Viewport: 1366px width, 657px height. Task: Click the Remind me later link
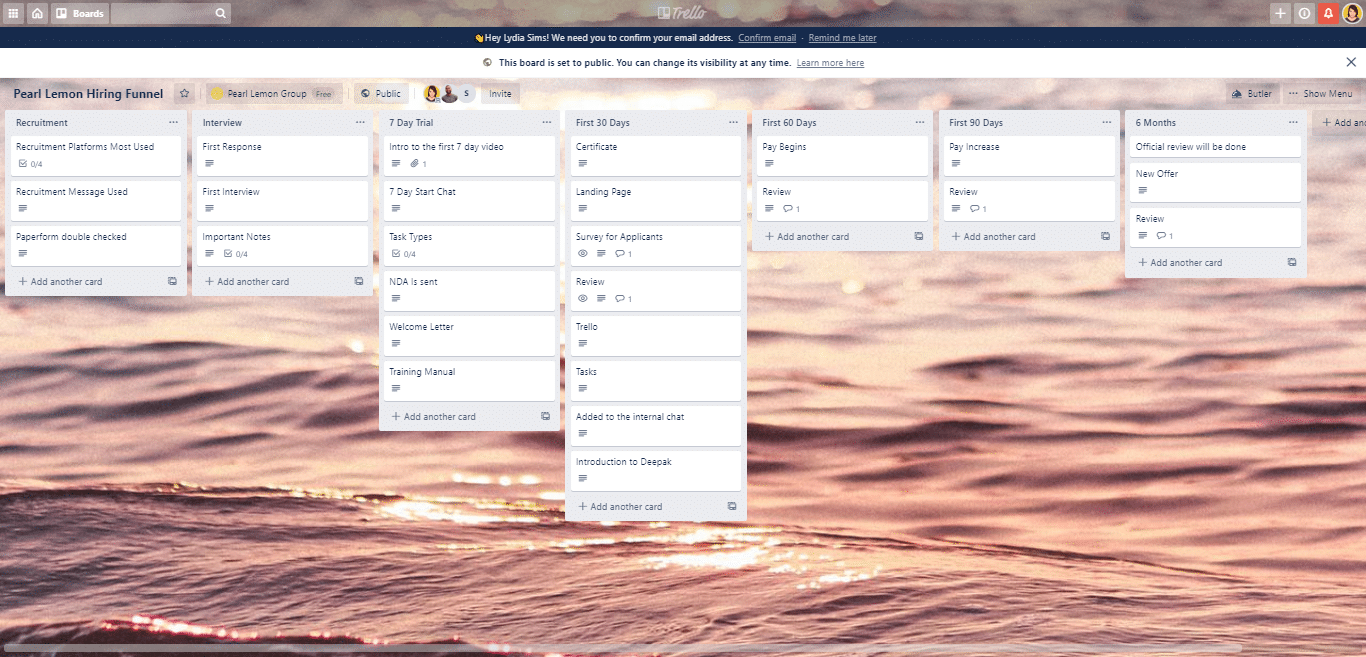(x=842, y=38)
